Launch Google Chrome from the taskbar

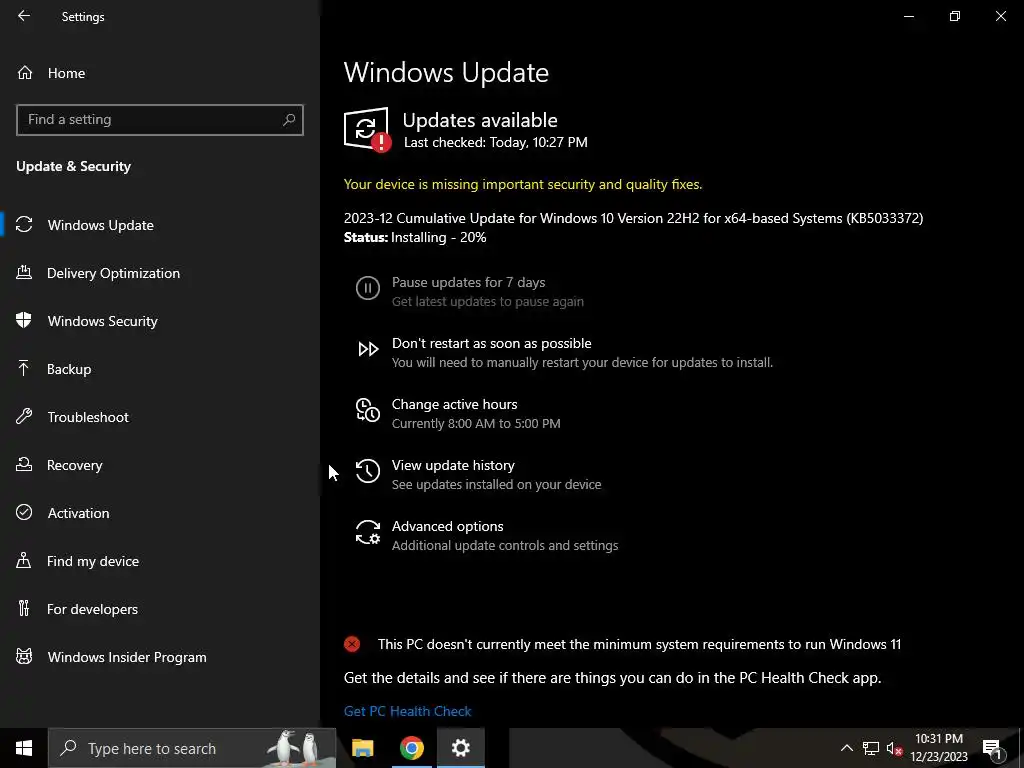click(411, 748)
